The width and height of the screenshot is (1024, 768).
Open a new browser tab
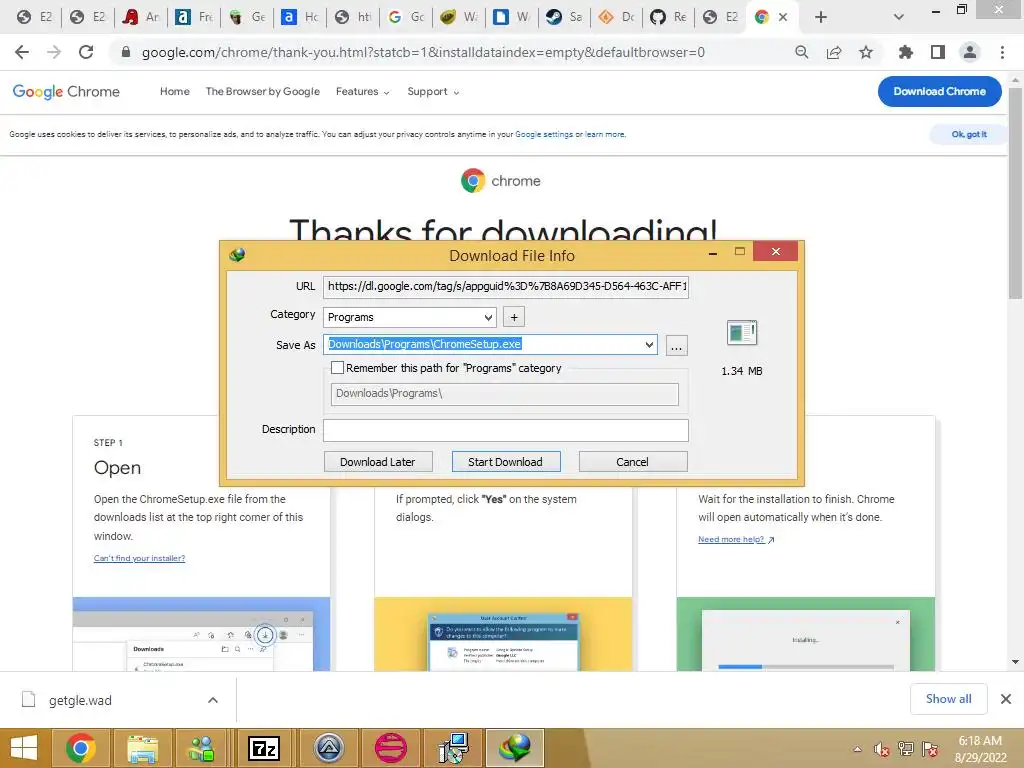[821, 17]
